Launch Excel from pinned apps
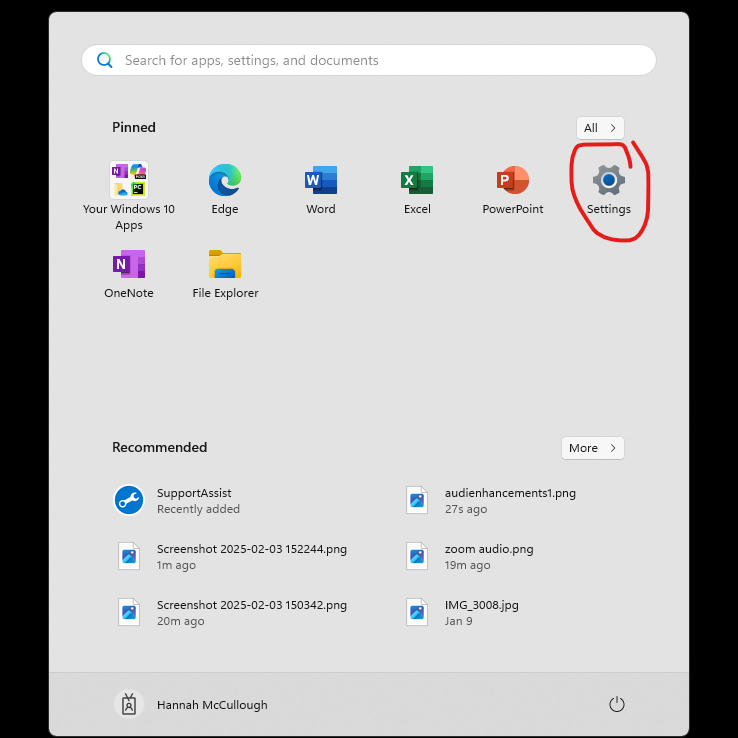Image resolution: width=738 pixels, height=738 pixels. click(x=417, y=181)
